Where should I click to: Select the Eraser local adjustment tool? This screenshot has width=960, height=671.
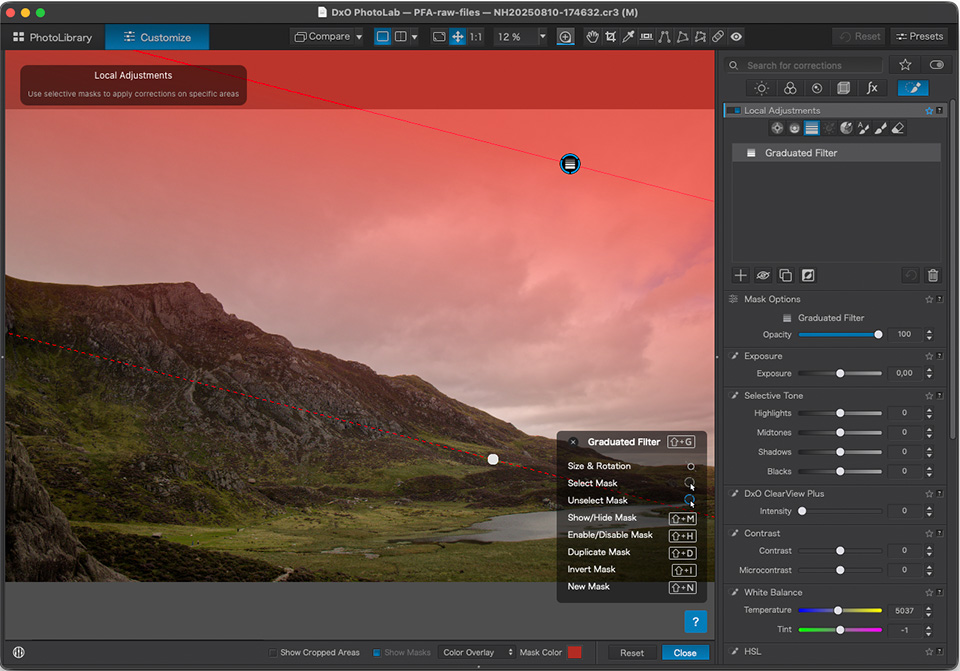pos(897,128)
